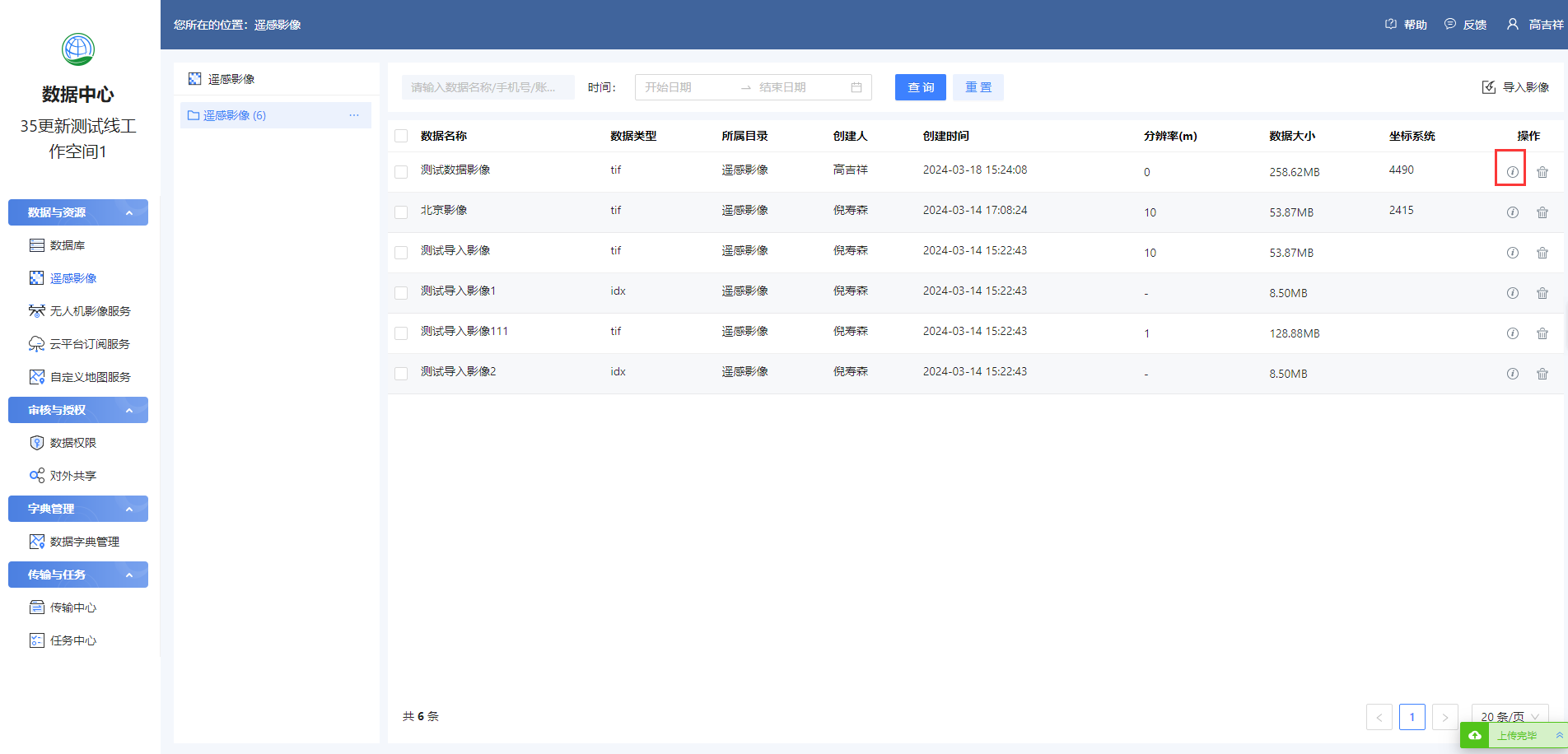Click the 测试数据影像 data name
The image size is (1568, 754).
(455, 170)
